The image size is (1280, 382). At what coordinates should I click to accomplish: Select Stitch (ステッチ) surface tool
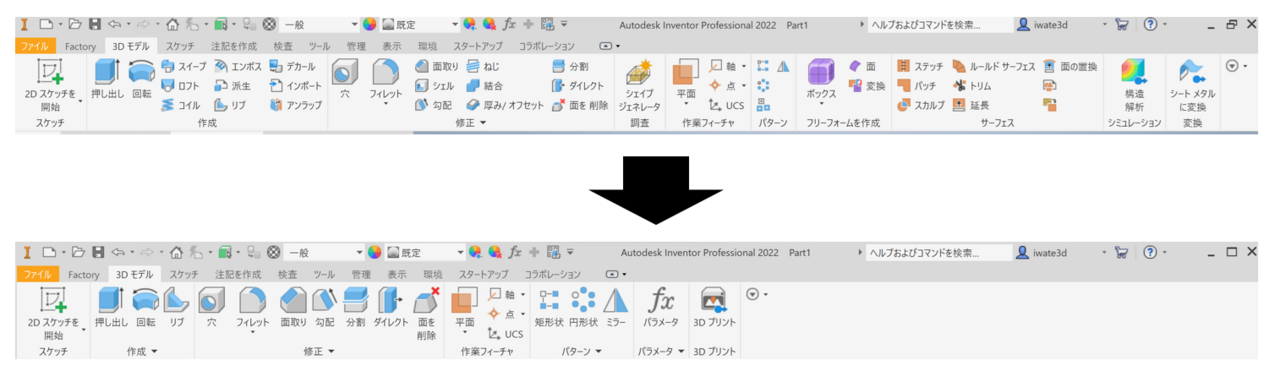(x=920, y=67)
